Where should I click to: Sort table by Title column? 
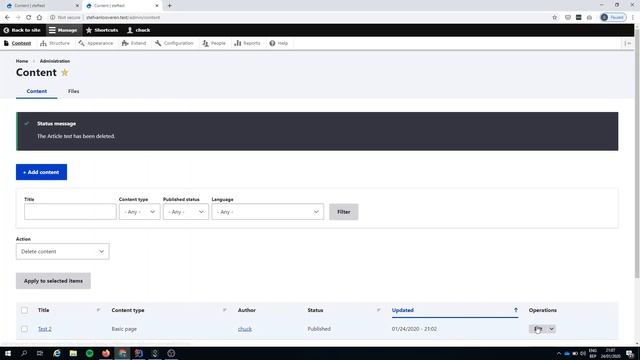[x=44, y=310]
